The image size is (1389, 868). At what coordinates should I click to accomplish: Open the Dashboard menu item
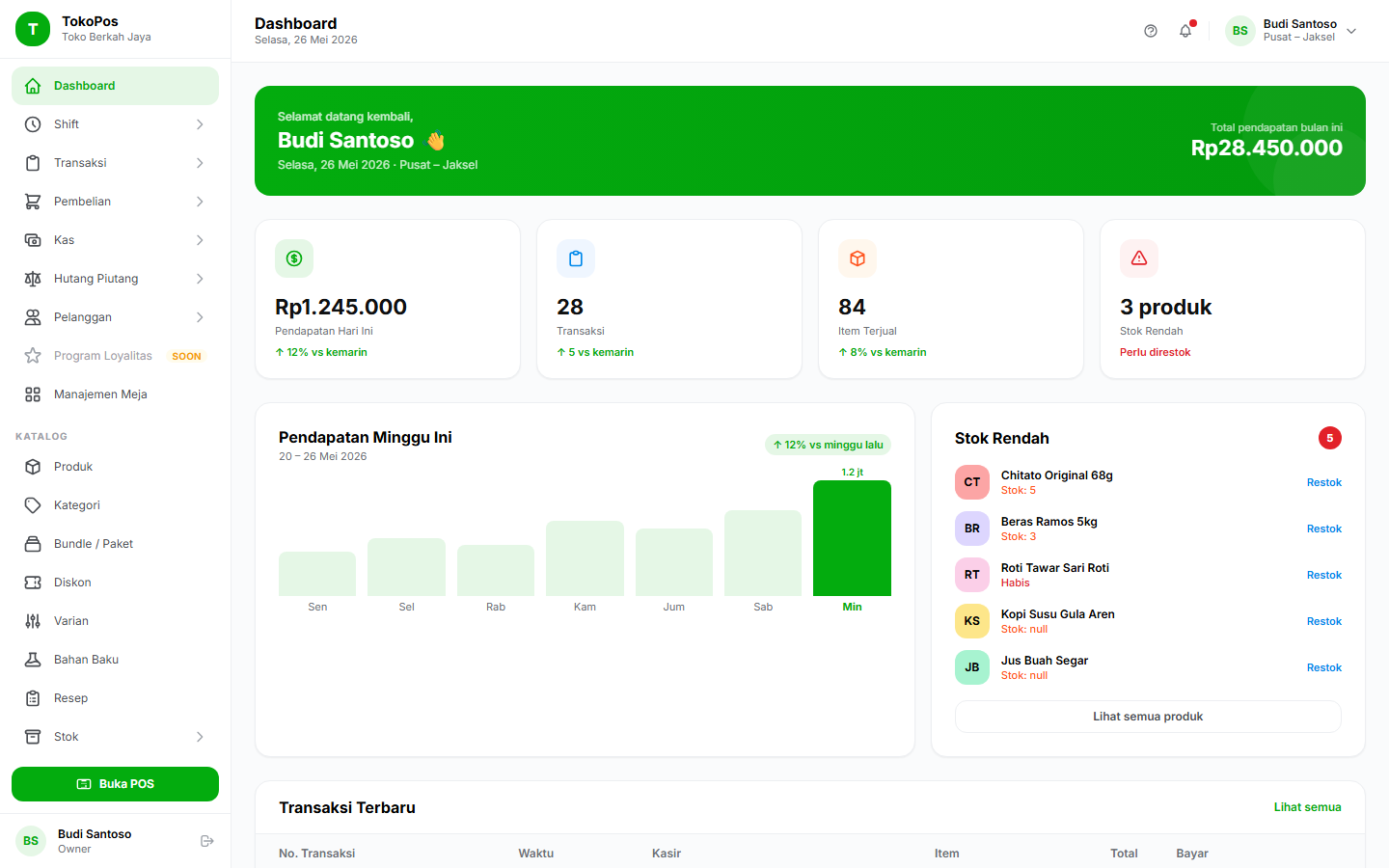pyautogui.click(x=115, y=86)
